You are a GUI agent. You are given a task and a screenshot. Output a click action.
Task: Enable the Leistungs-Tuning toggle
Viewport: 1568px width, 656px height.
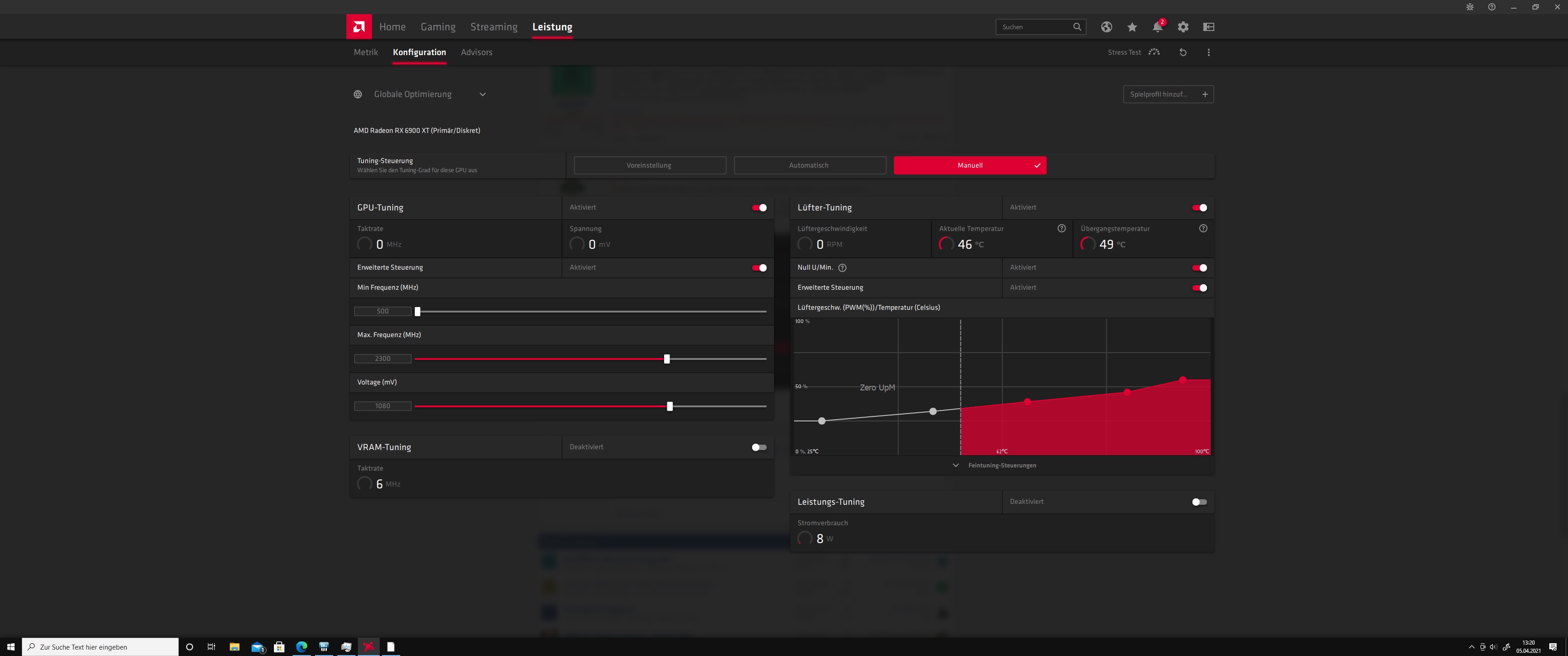[1199, 502]
